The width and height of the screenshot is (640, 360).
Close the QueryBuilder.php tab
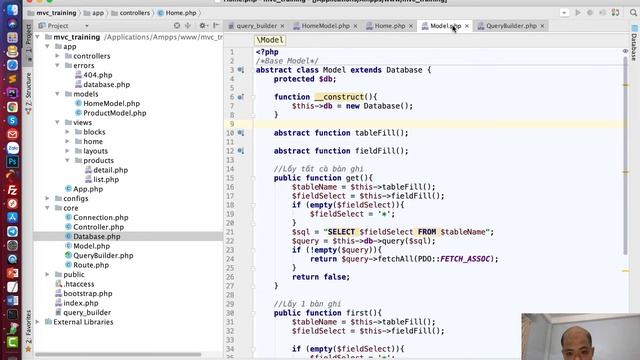(x=542, y=26)
